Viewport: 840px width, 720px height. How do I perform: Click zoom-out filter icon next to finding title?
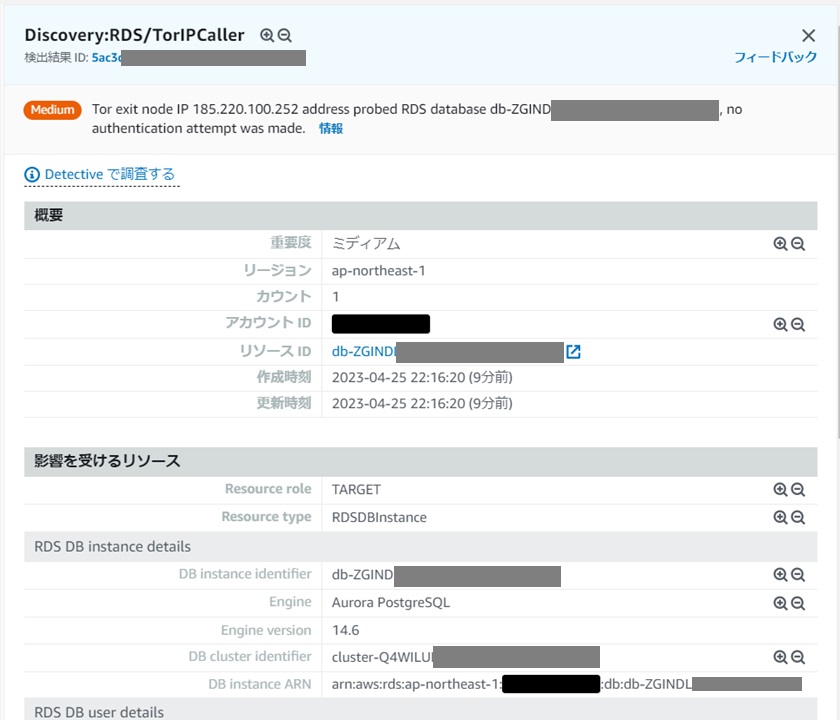[284, 35]
